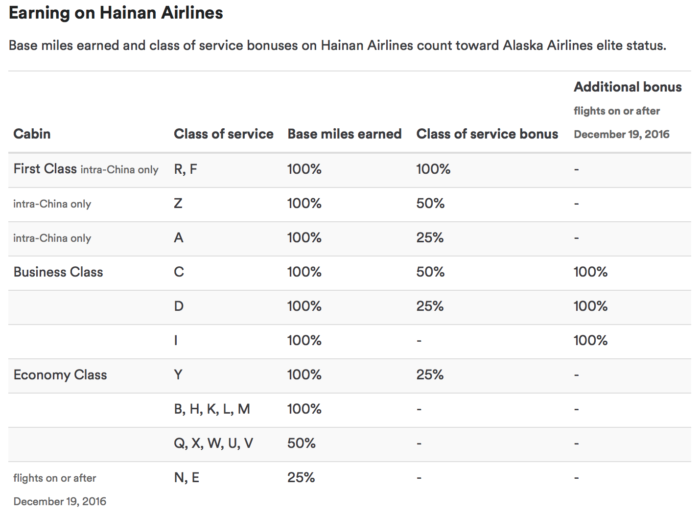The height and width of the screenshot is (513, 700).
Task: Select the Z class of service cell
Action: click(x=178, y=203)
